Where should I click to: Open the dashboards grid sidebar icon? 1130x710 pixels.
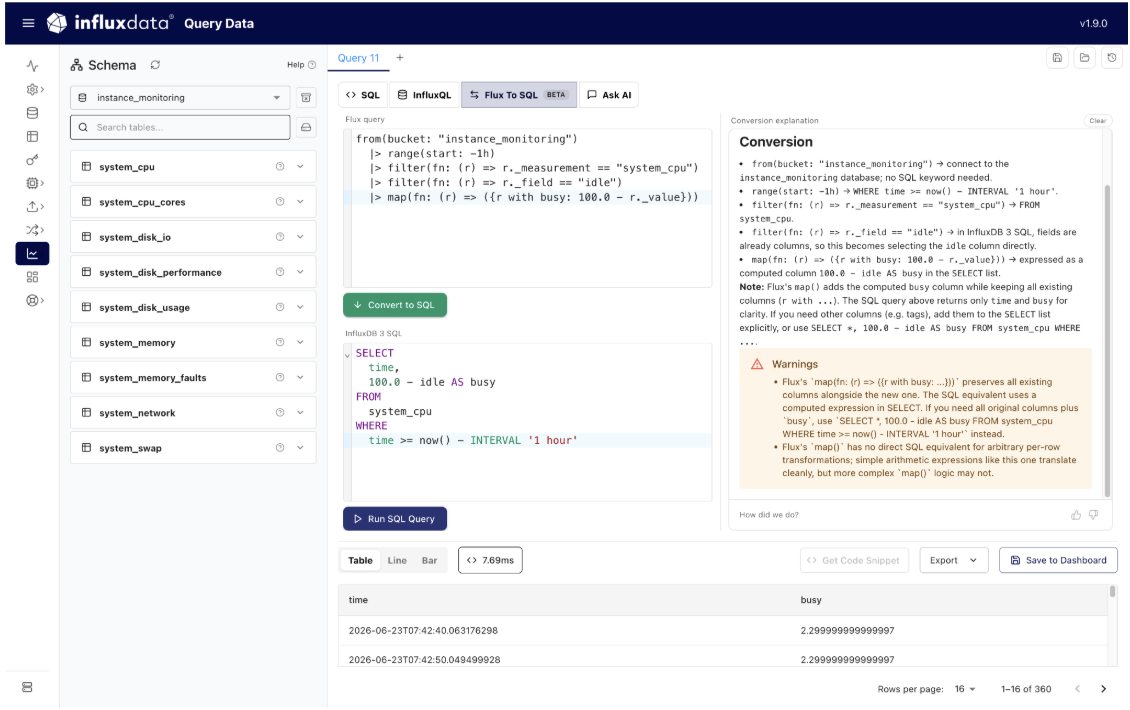[x=32, y=277]
